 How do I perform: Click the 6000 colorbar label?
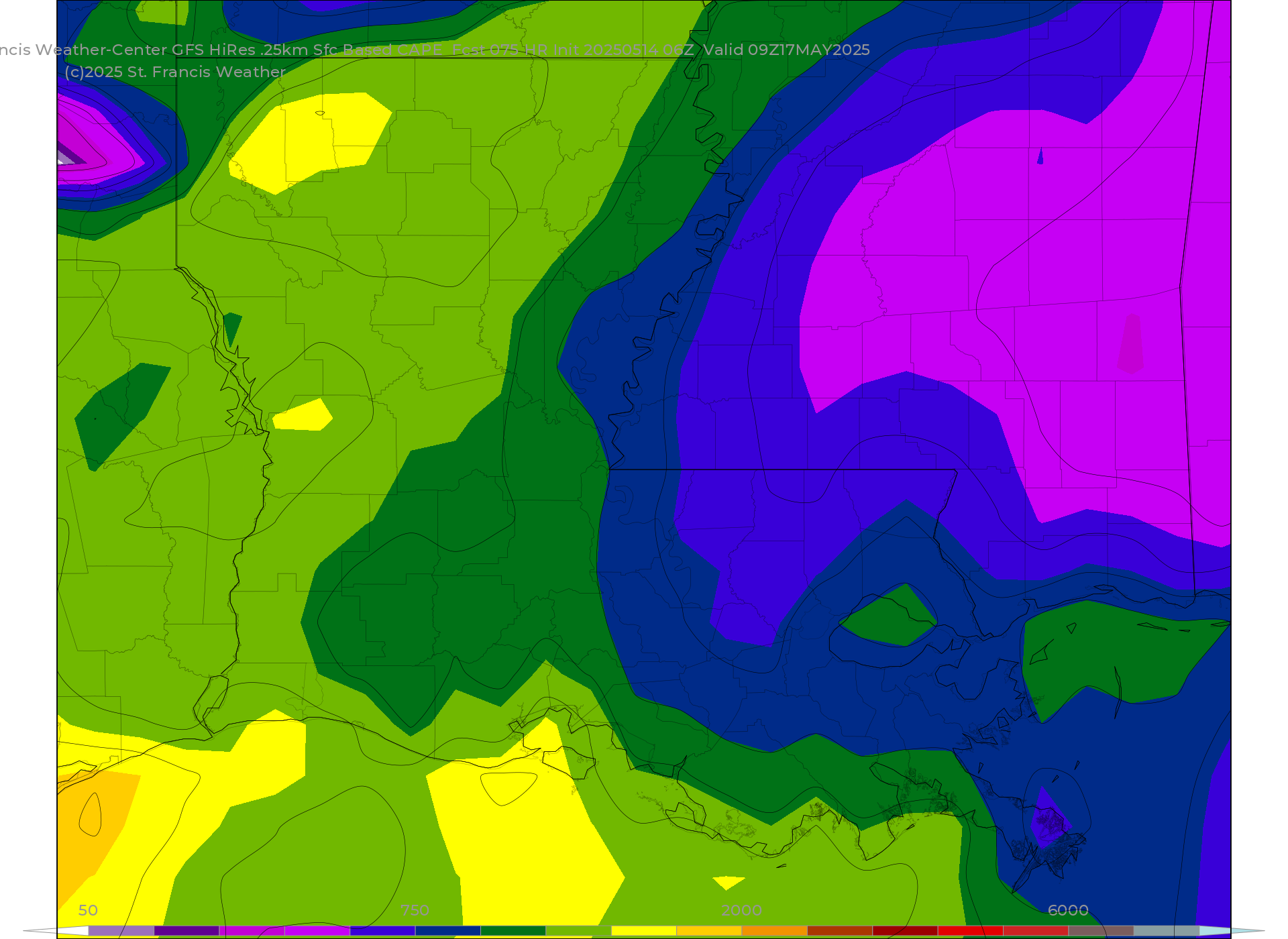pyautogui.click(x=1068, y=910)
